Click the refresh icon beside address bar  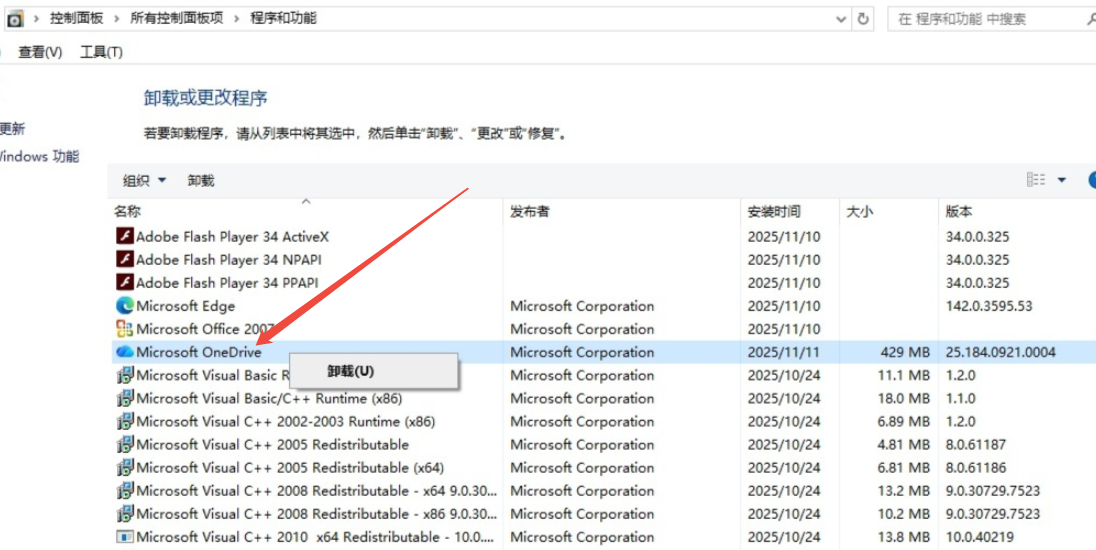(x=864, y=19)
